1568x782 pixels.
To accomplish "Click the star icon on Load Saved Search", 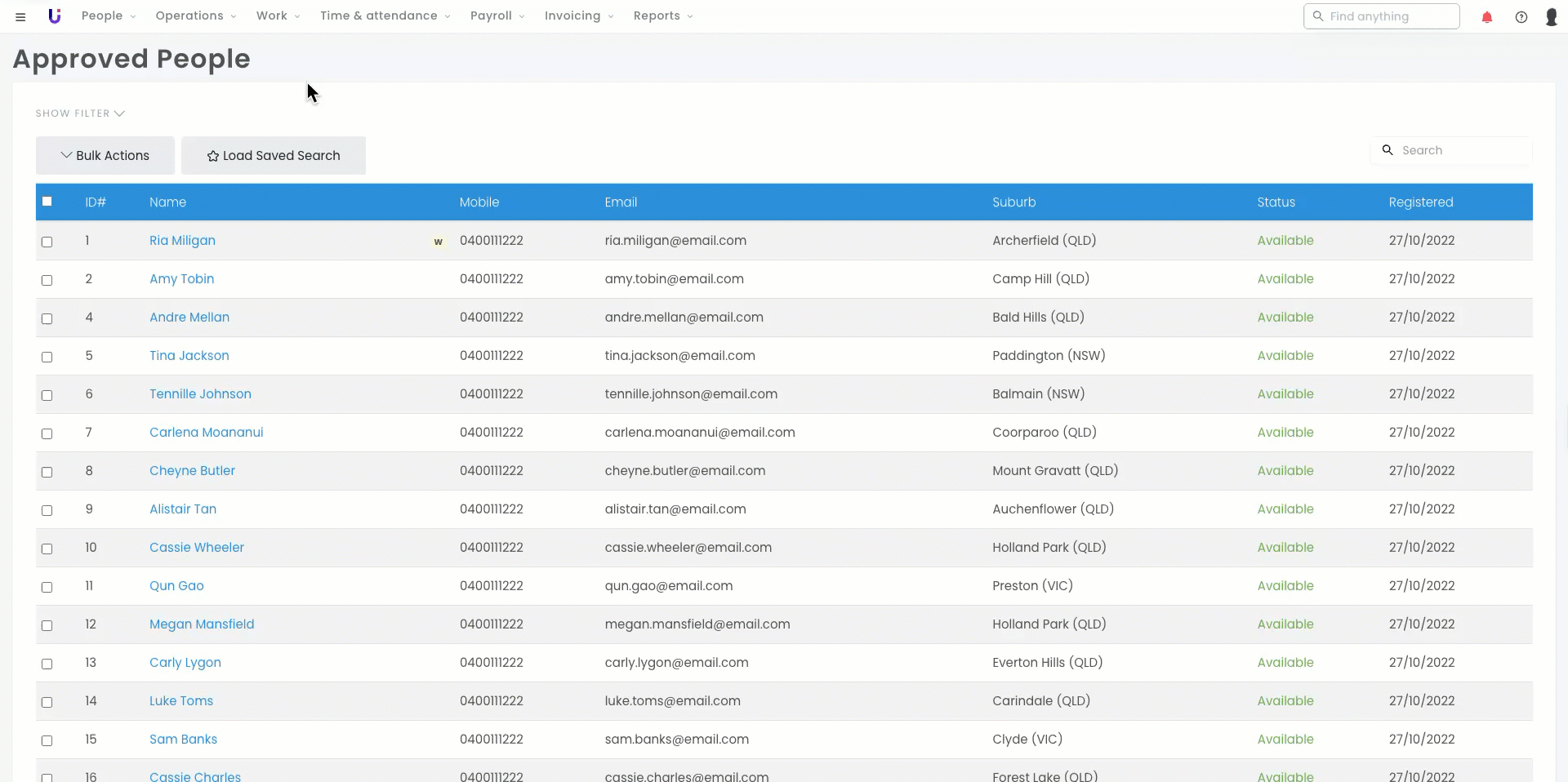I will [212, 156].
